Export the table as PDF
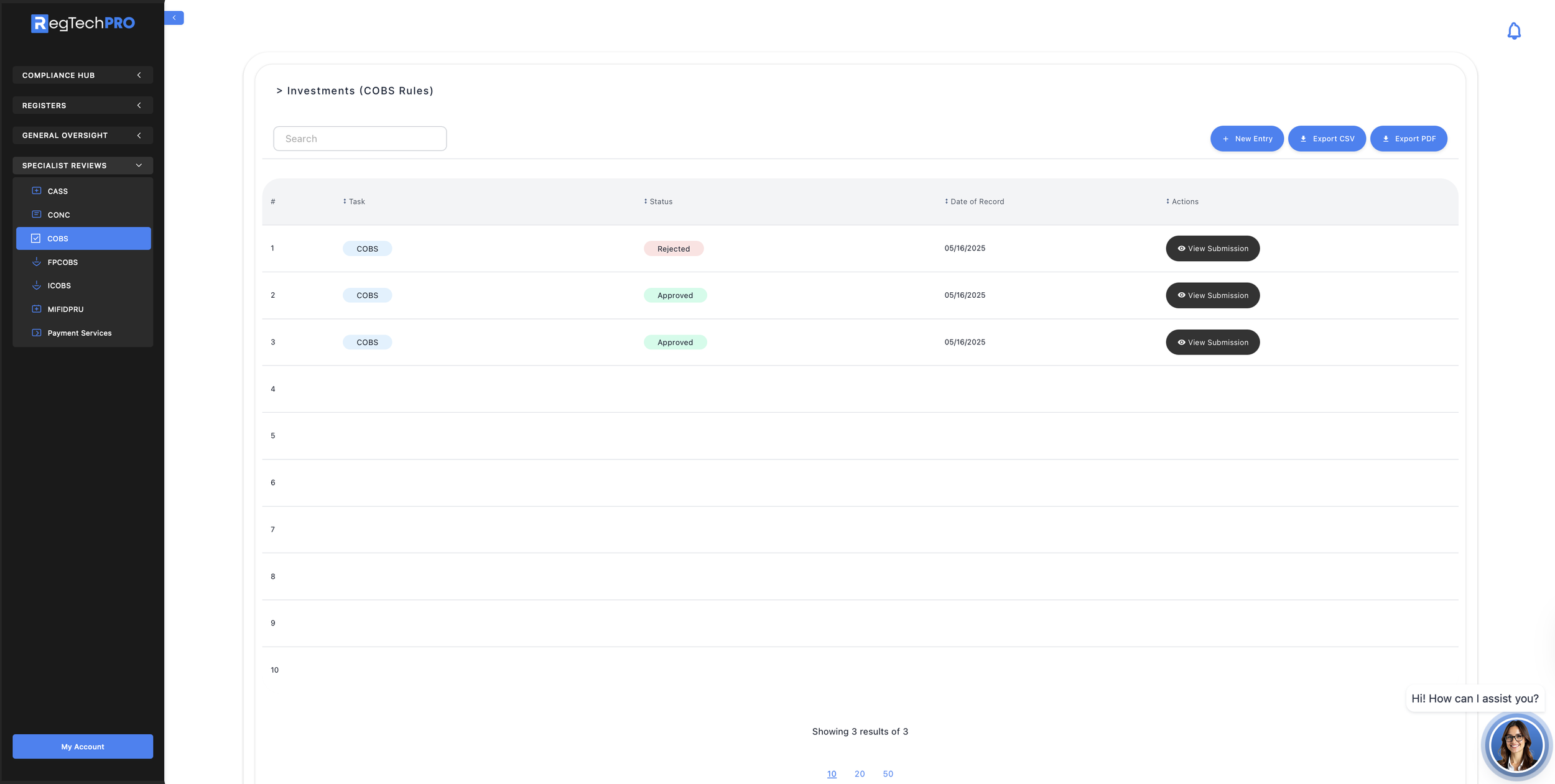 pos(1408,139)
